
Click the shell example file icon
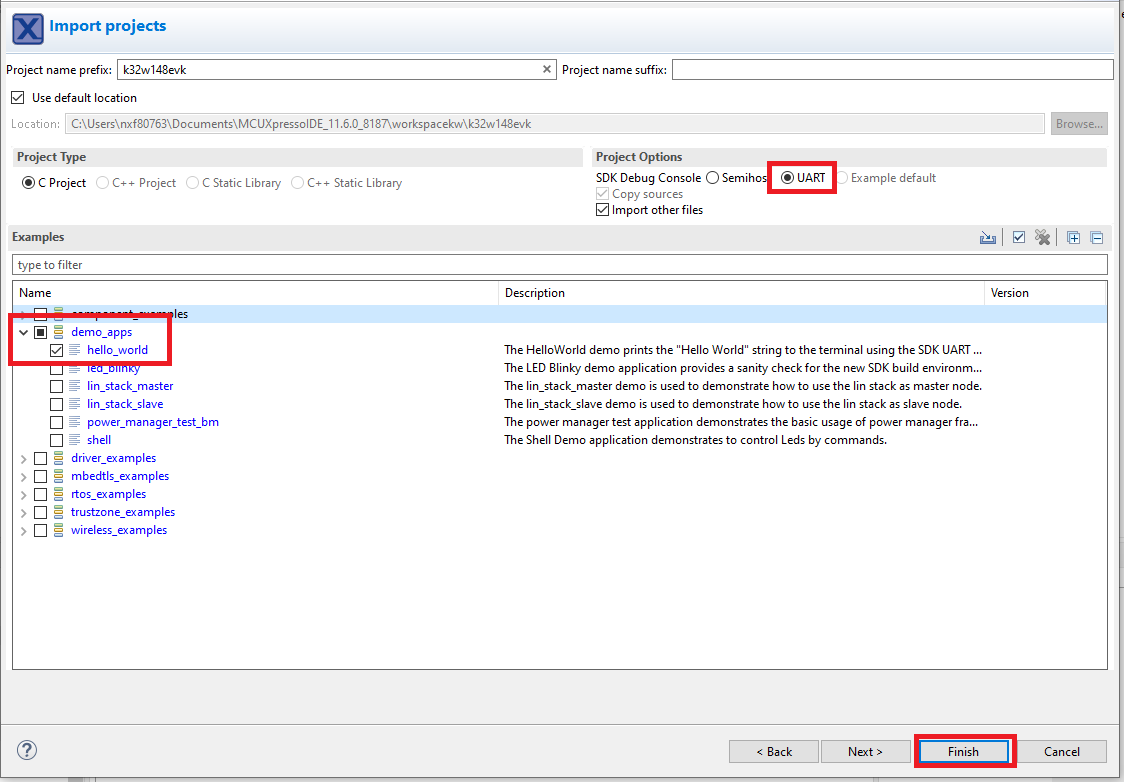coord(75,440)
